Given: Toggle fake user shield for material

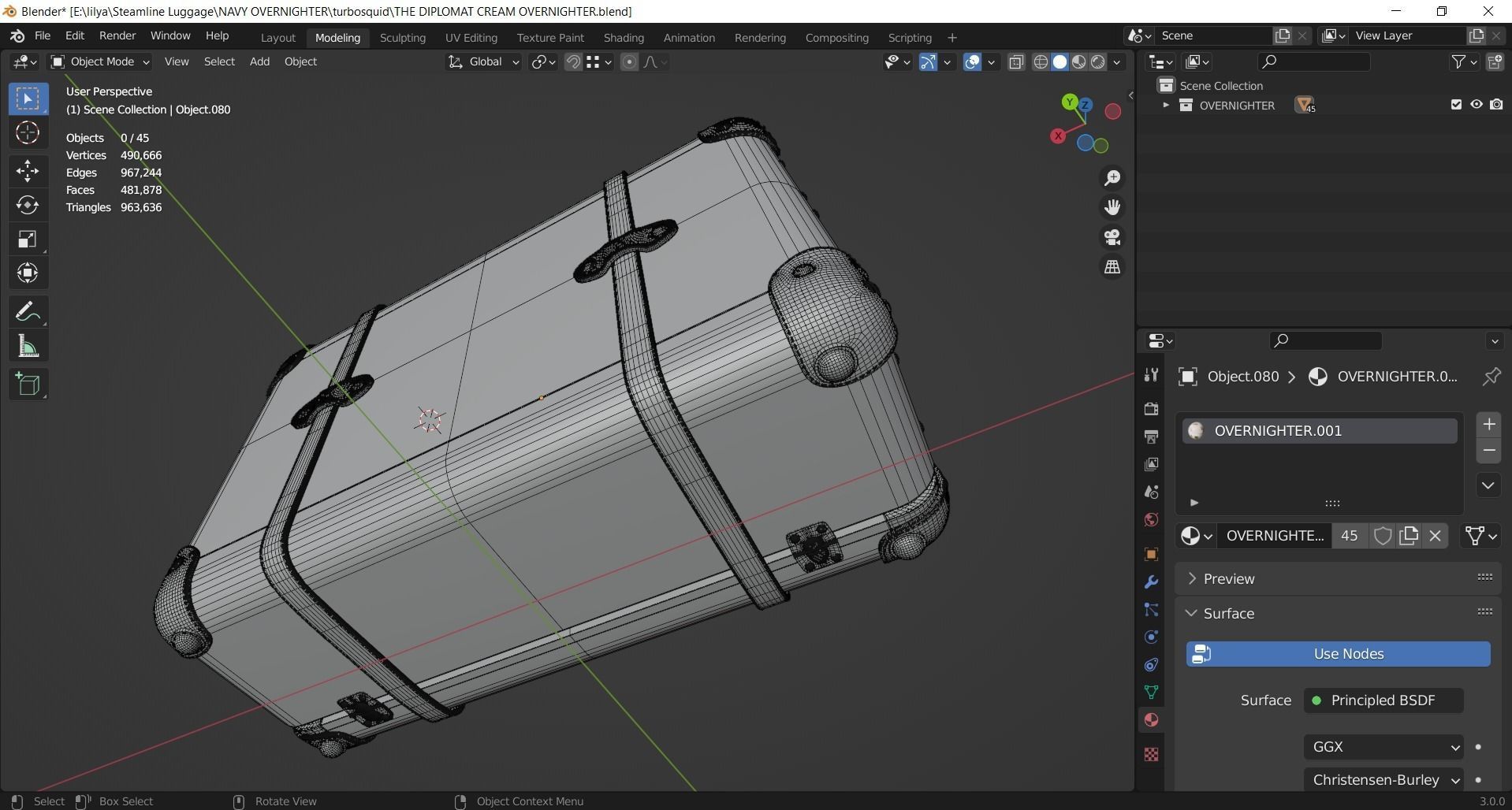Looking at the screenshot, I should pos(1382,536).
